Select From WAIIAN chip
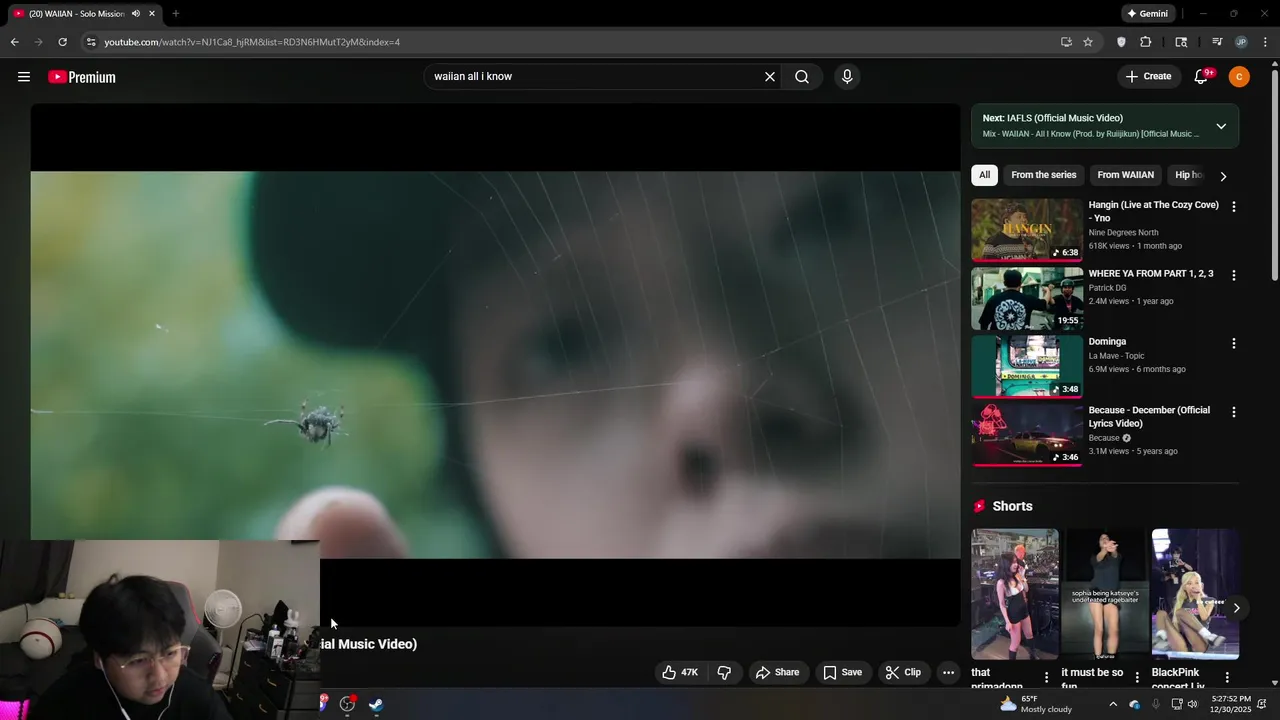The image size is (1280, 720). pos(1125,175)
